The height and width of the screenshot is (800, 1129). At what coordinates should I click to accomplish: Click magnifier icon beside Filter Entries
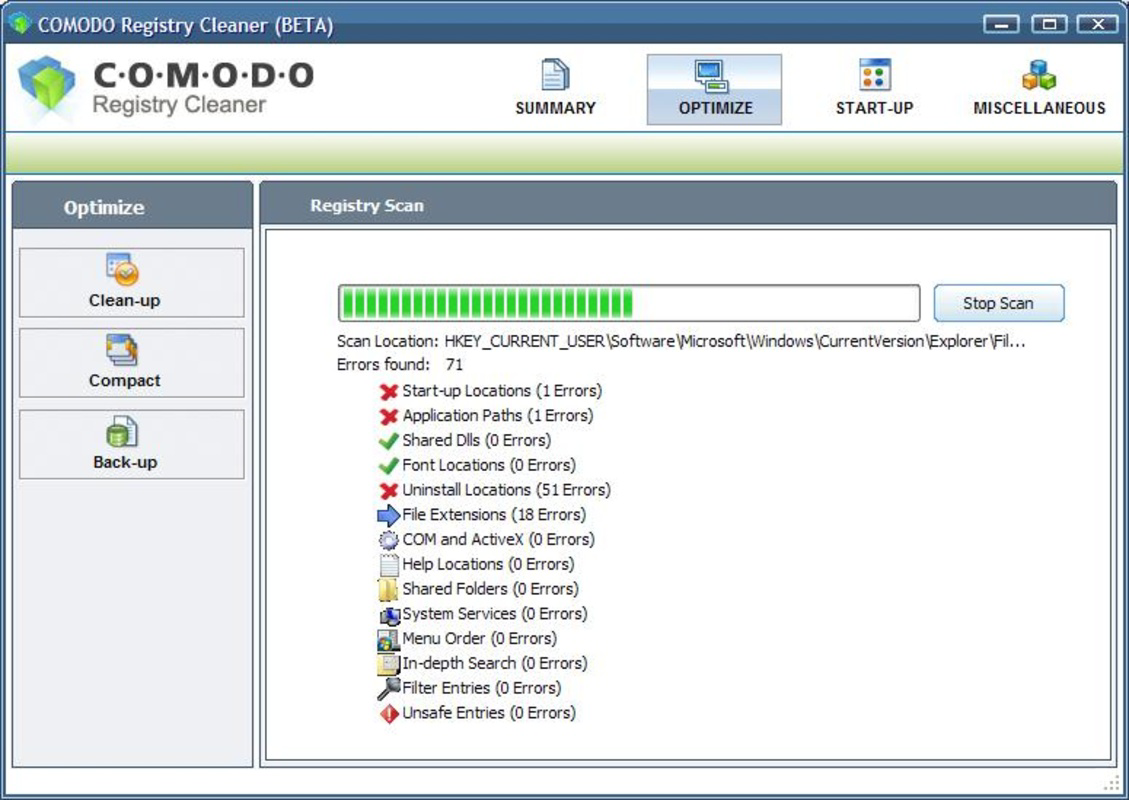tap(389, 688)
